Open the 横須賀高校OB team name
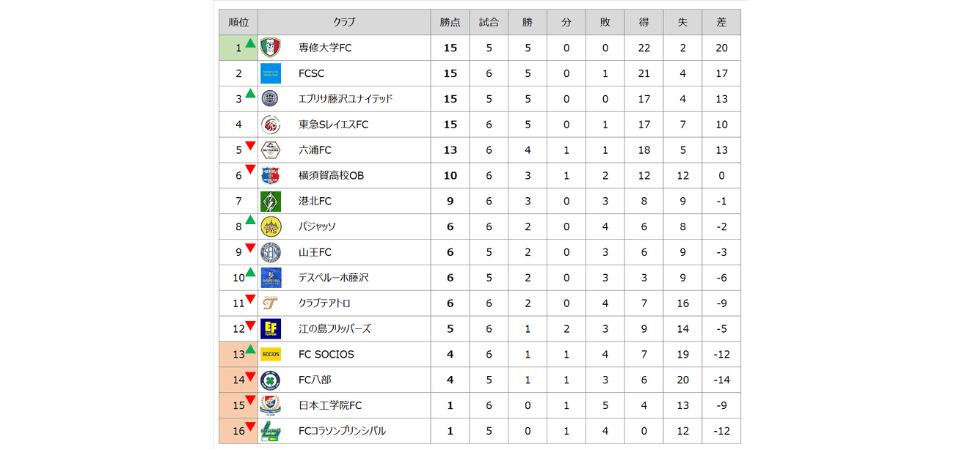Screen dimensions: 960x450 coord(331,176)
